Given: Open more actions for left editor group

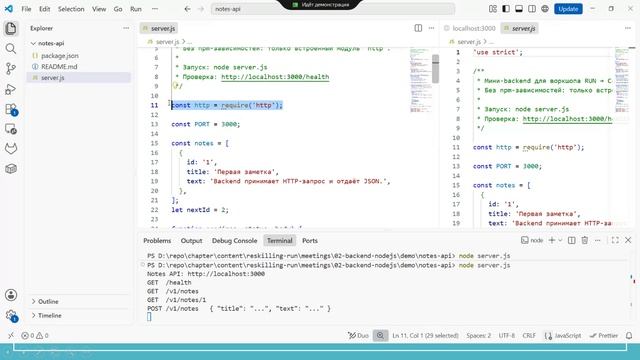Looking at the screenshot, I should [431, 28].
